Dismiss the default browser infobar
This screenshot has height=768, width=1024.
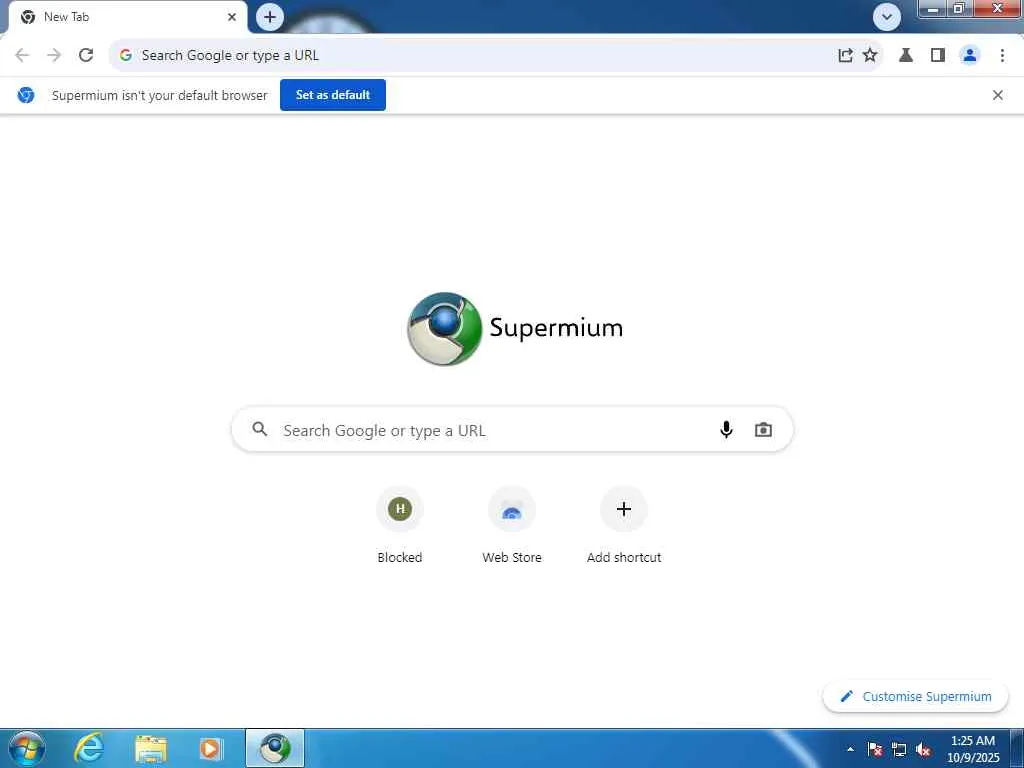(x=998, y=95)
